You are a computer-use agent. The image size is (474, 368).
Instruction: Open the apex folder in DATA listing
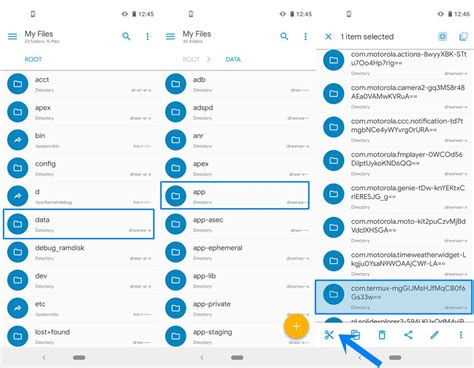pyautogui.click(x=237, y=168)
